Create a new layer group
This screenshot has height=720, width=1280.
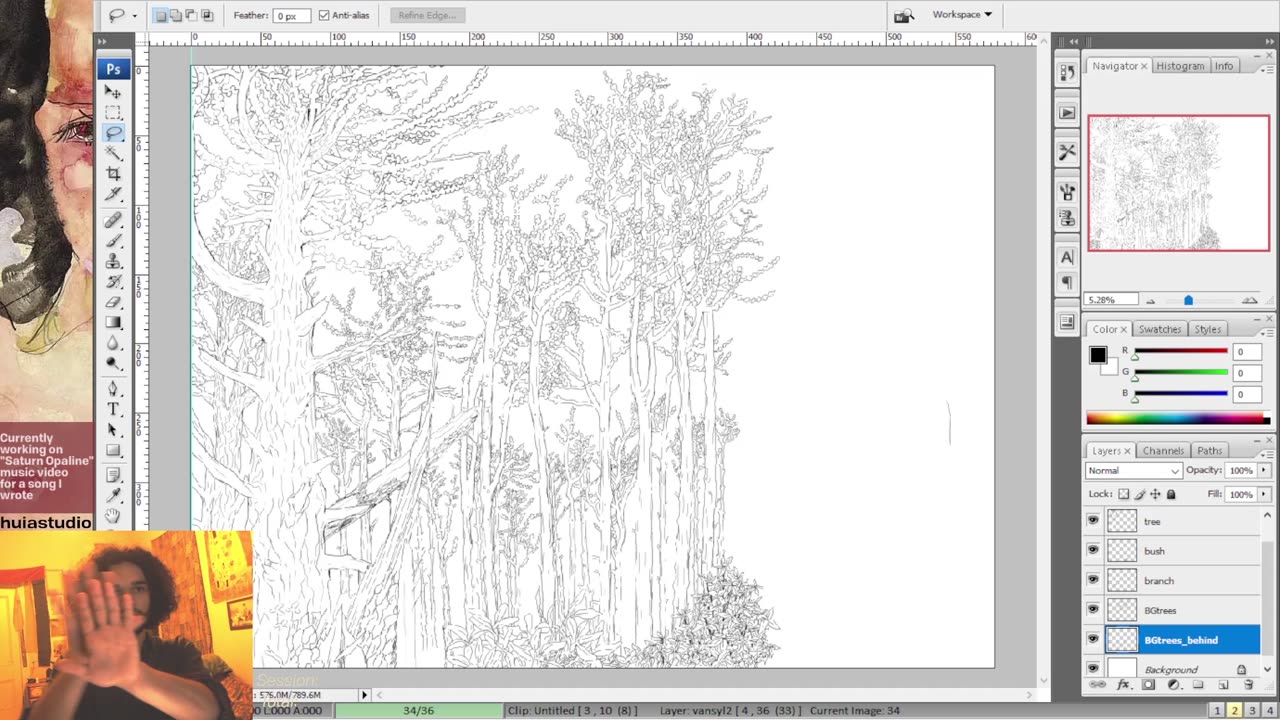[x=1198, y=685]
